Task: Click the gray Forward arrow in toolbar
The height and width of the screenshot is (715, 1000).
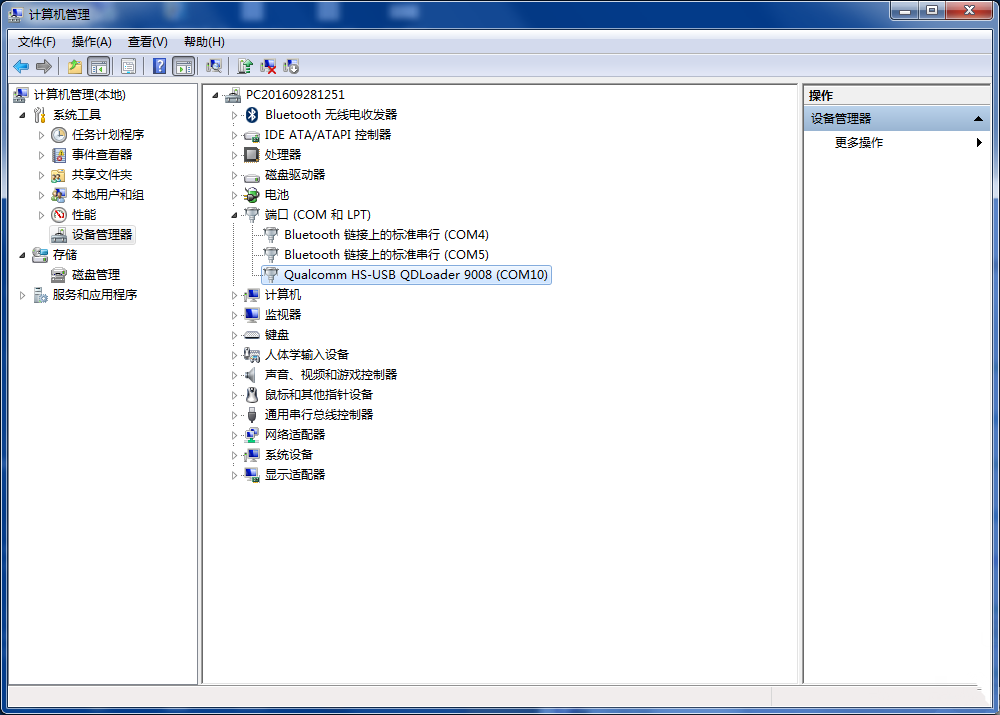Action: pyautogui.click(x=43, y=66)
